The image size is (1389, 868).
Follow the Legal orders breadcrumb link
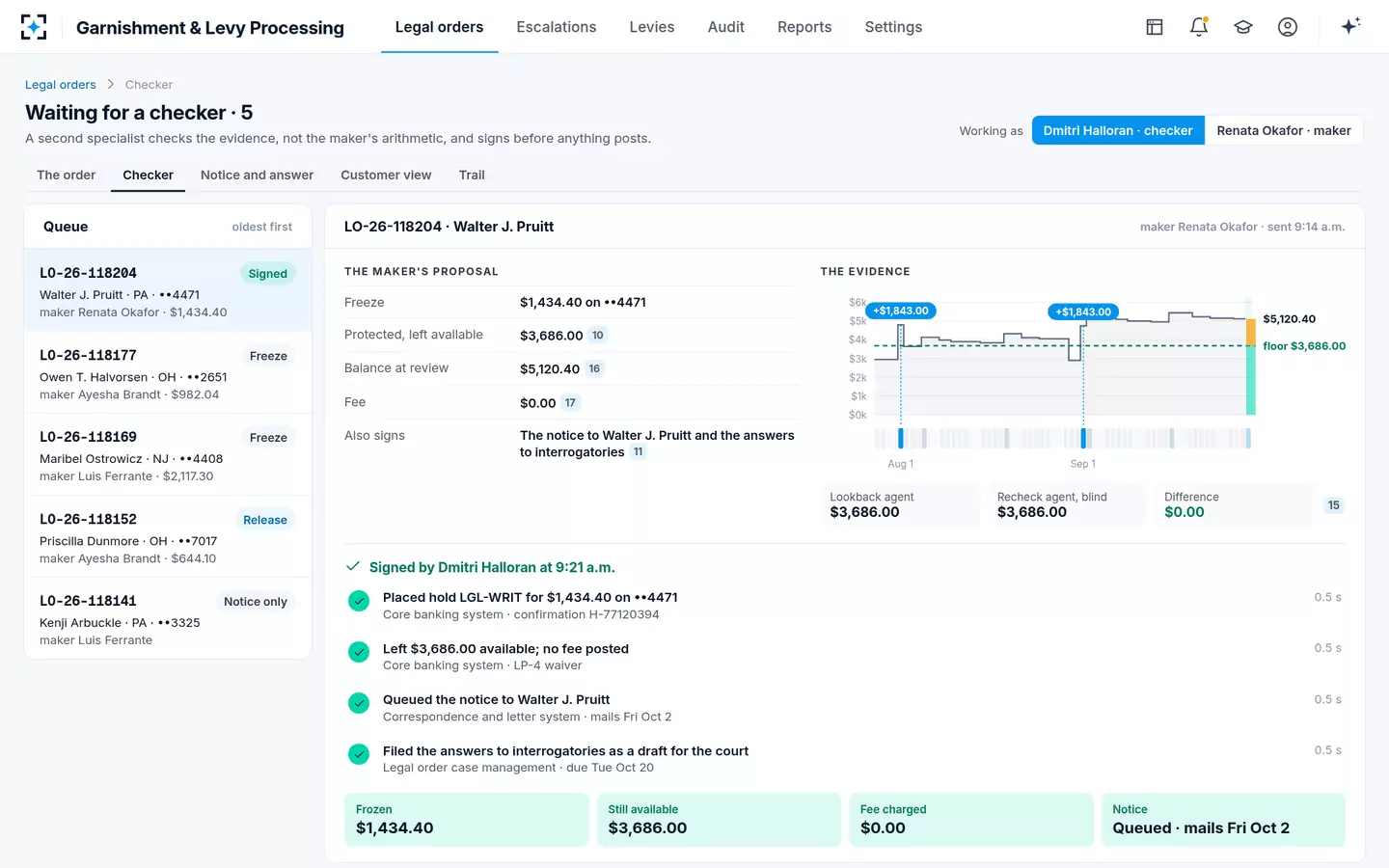pyautogui.click(x=61, y=85)
